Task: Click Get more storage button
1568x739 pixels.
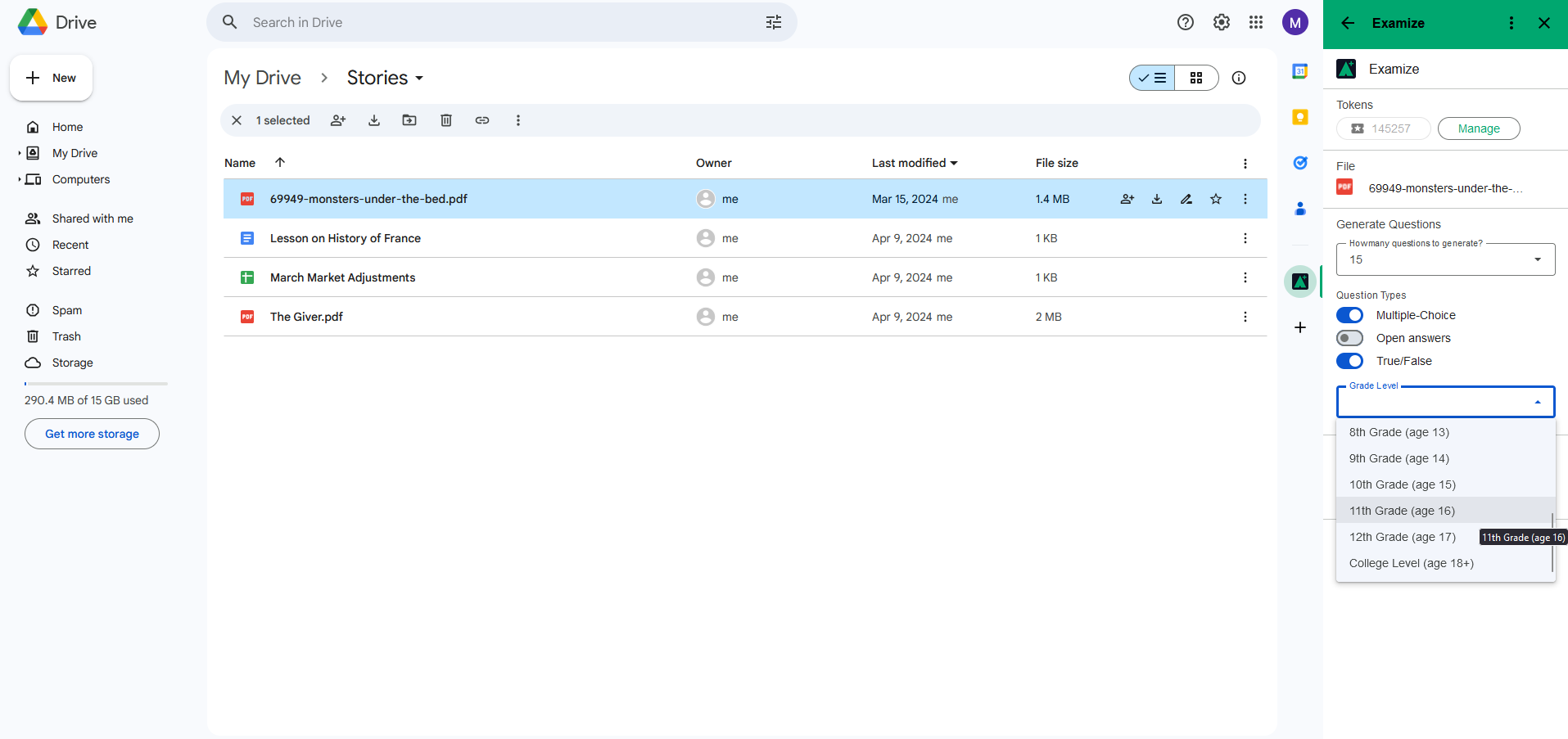Action: tap(92, 434)
